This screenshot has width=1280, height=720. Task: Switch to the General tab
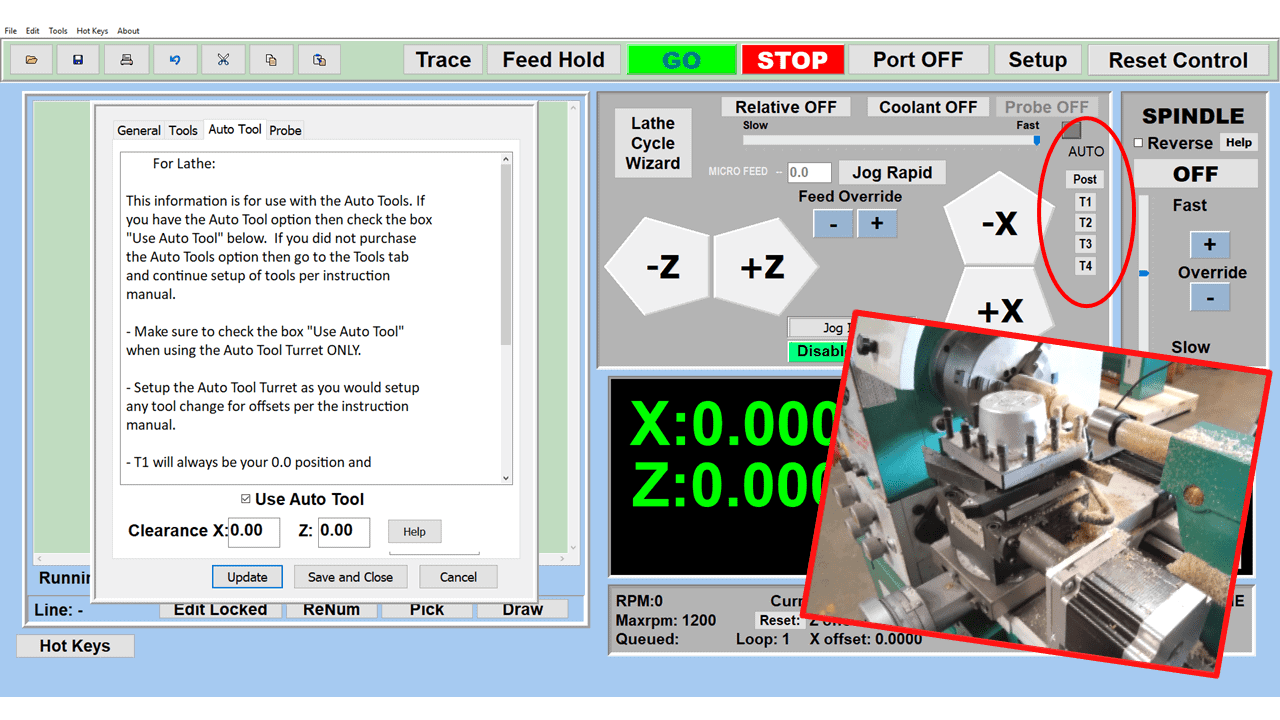click(x=138, y=129)
